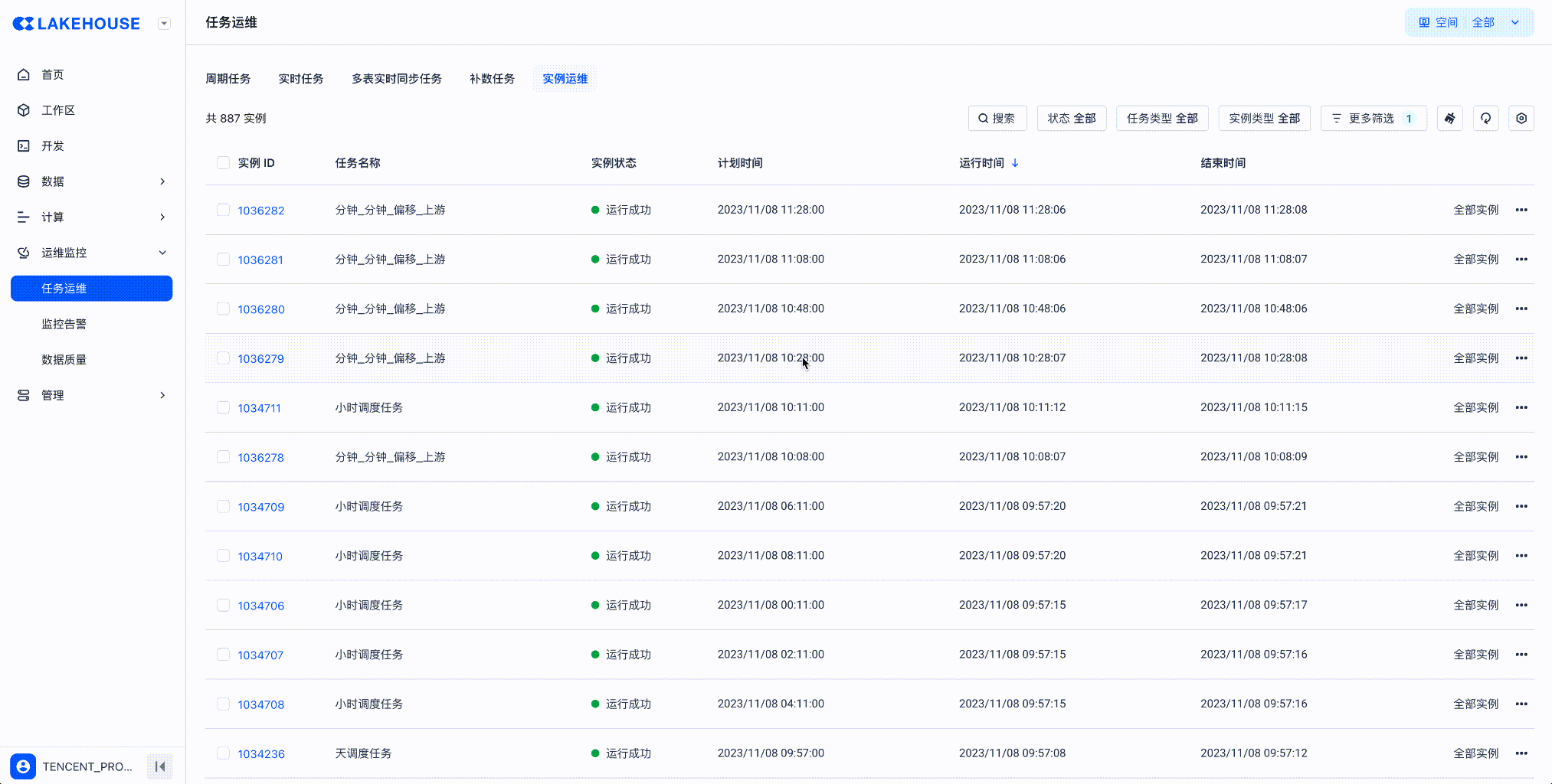This screenshot has height=784, width=1552.
Task: Open table column settings hexagon icon
Action: coord(1521,119)
